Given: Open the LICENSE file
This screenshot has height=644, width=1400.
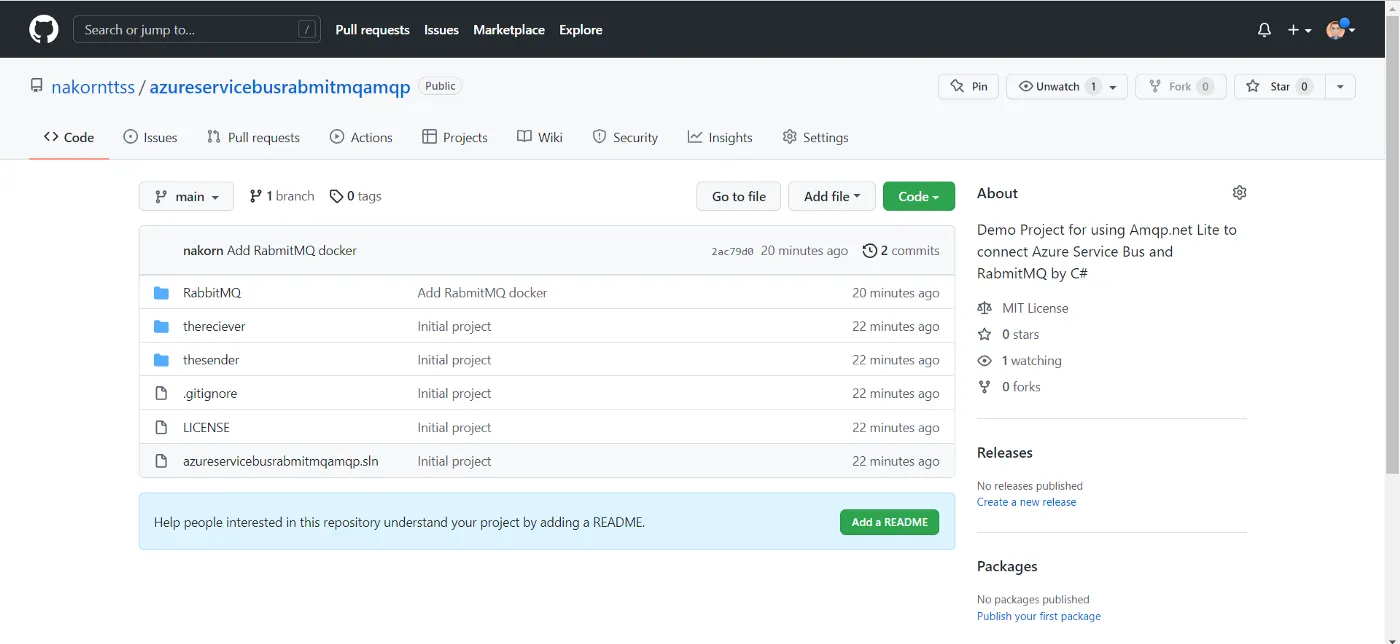Looking at the screenshot, I should click(x=206, y=427).
